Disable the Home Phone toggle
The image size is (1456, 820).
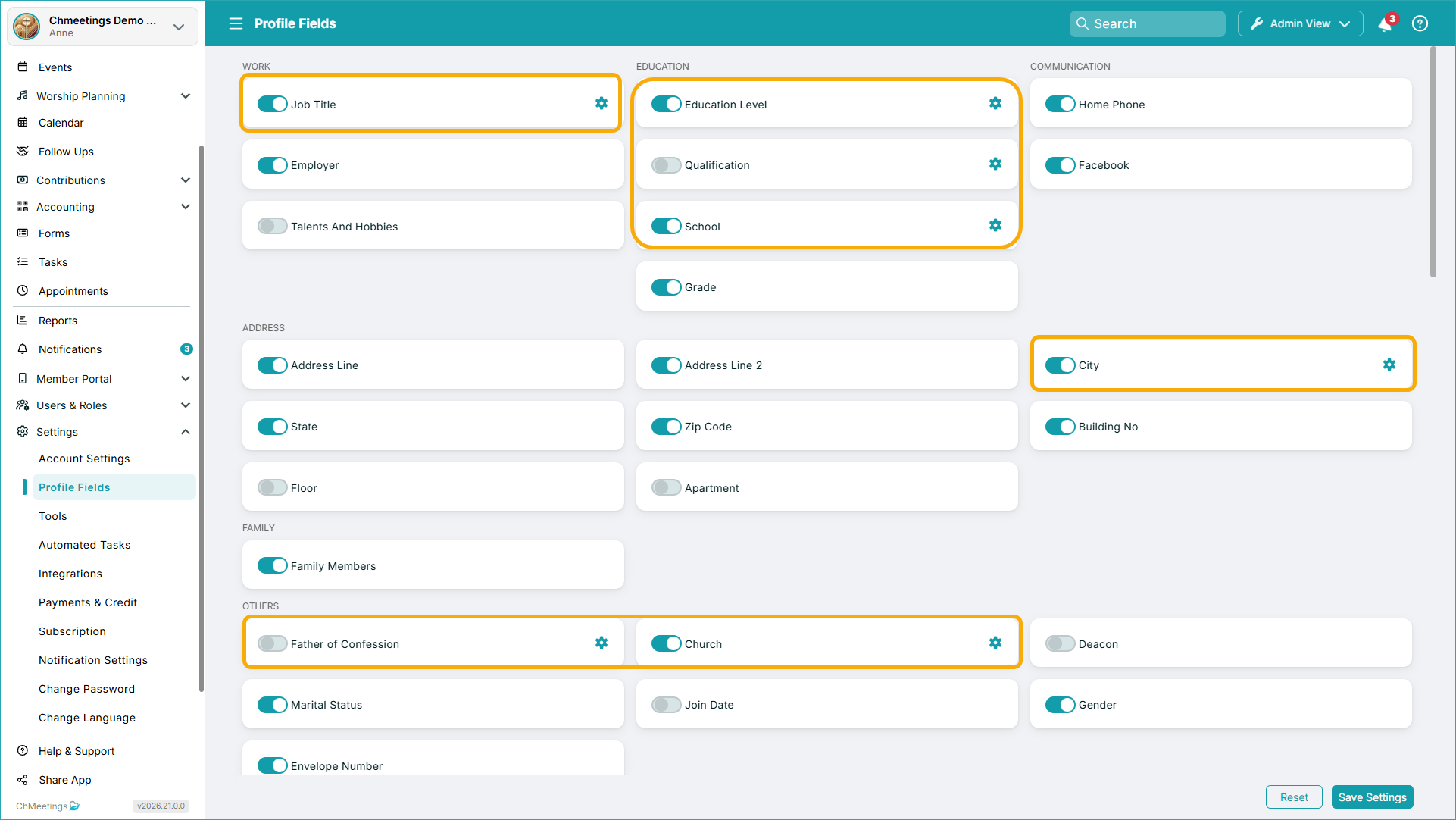coord(1061,104)
